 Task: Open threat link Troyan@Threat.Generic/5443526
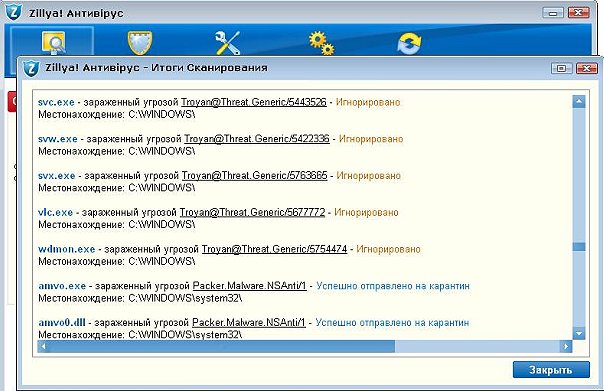254,102
